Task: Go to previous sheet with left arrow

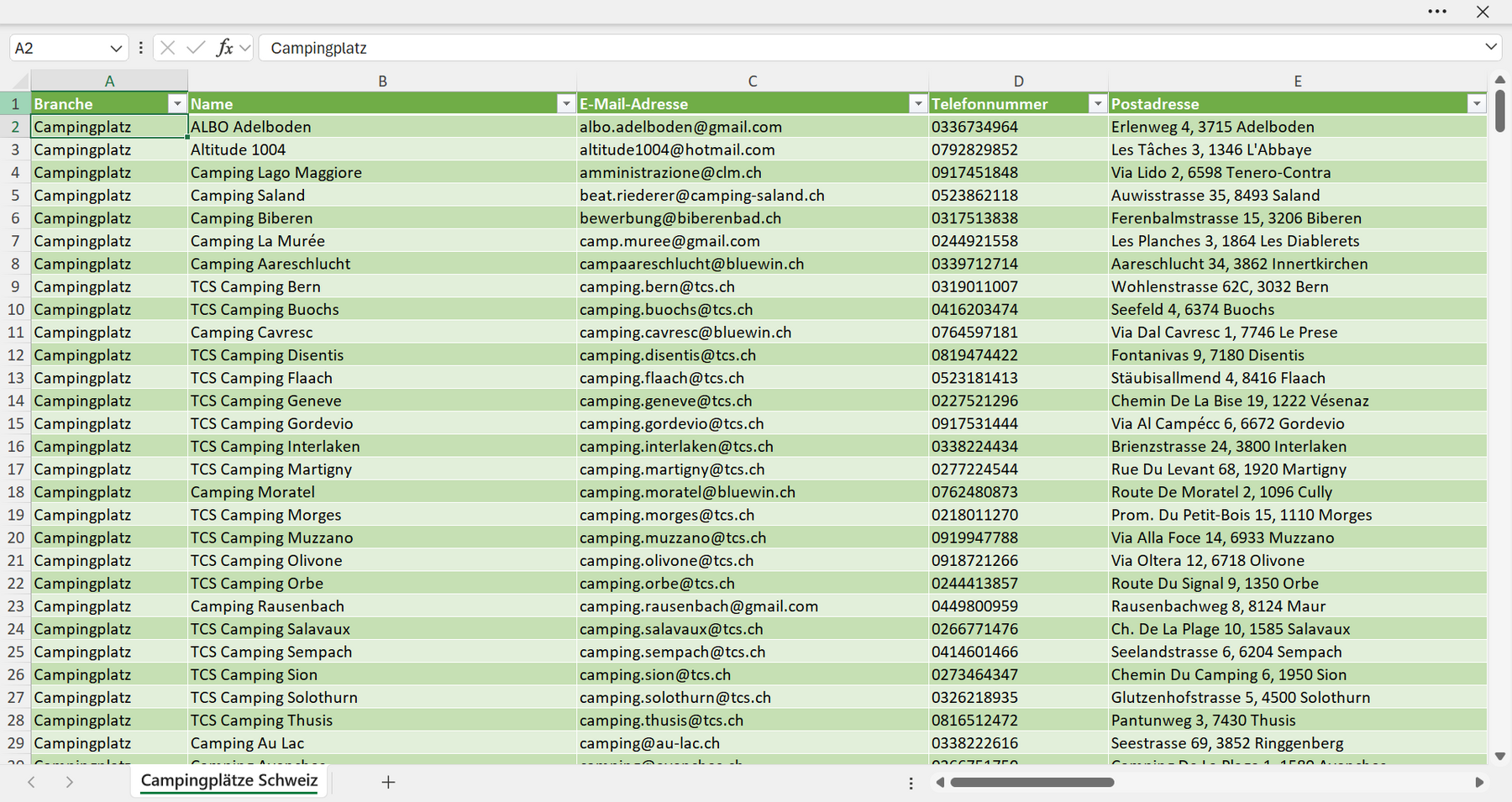Action: (31, 782)
